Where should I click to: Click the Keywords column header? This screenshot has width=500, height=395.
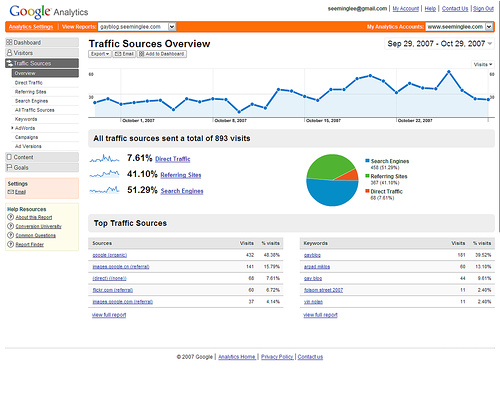pyautogui.click(x=315, y=243)
